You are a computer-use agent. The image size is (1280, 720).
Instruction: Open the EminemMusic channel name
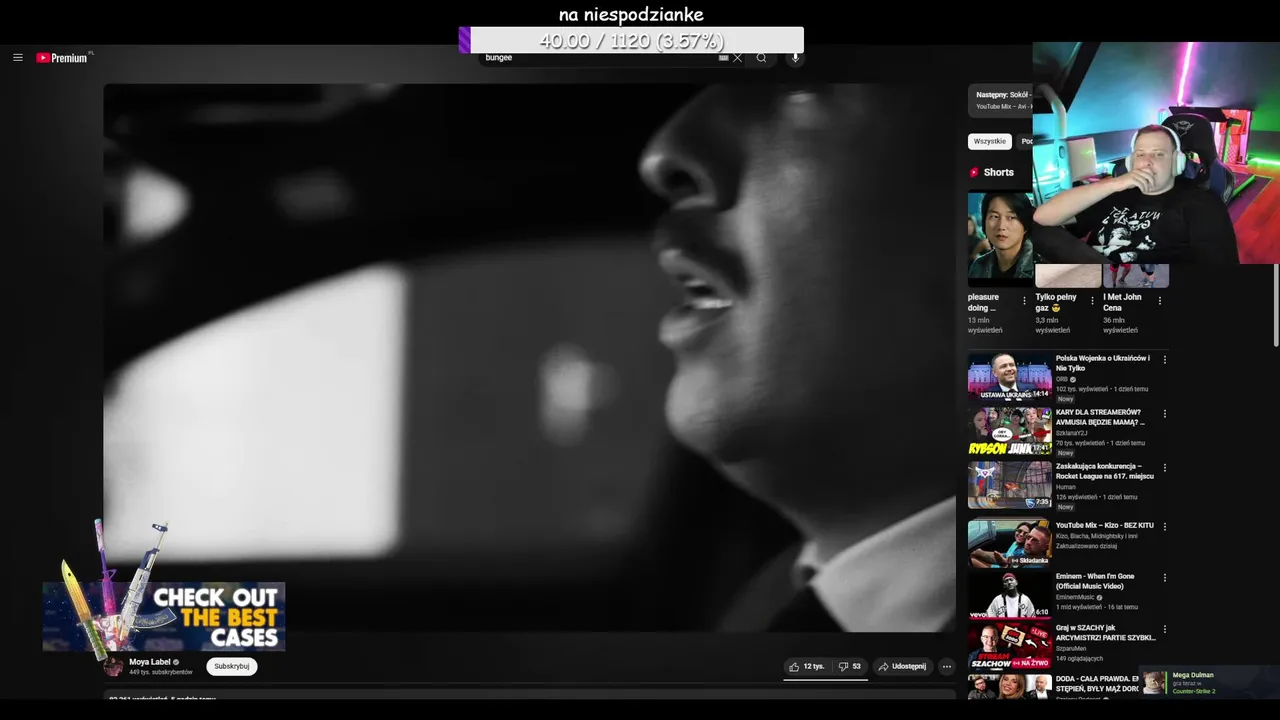(1075, 597)
